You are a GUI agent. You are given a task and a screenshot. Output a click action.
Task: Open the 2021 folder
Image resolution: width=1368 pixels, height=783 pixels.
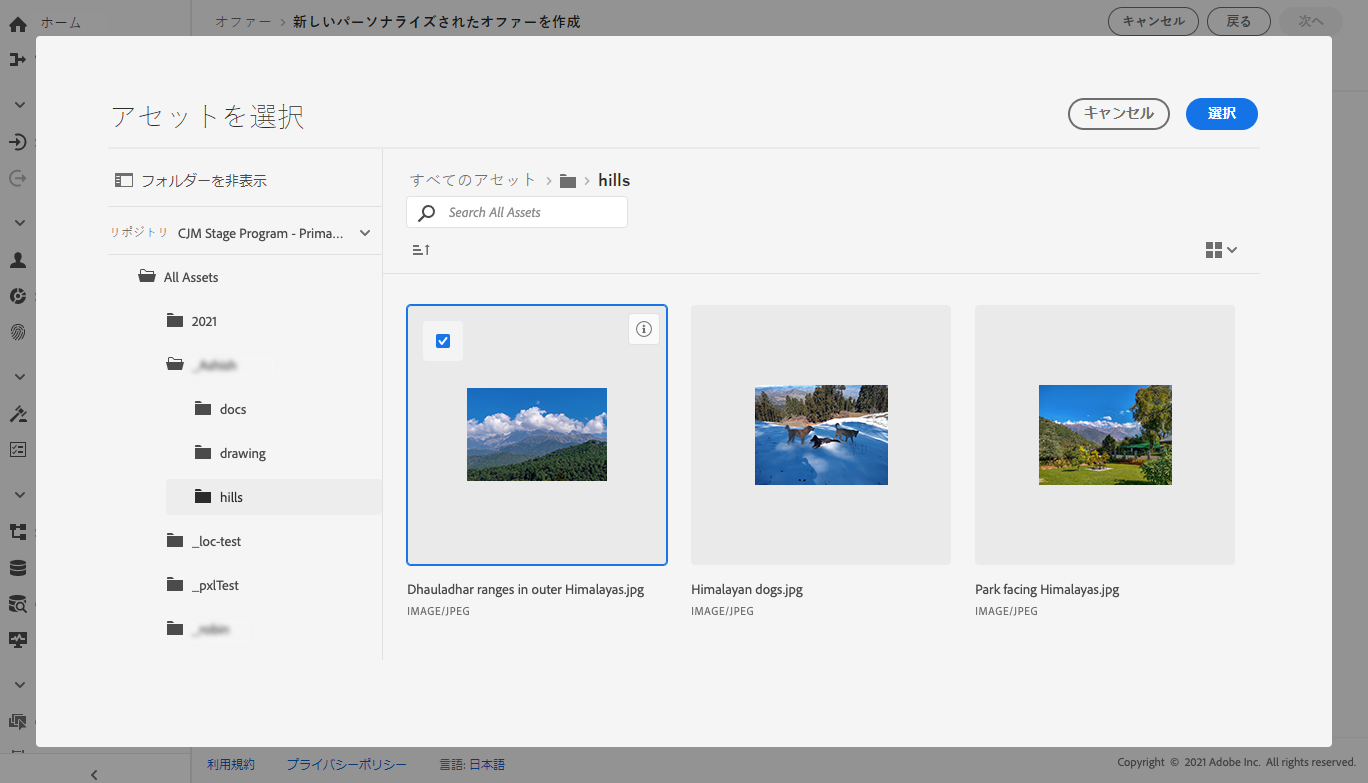point(204,321)
